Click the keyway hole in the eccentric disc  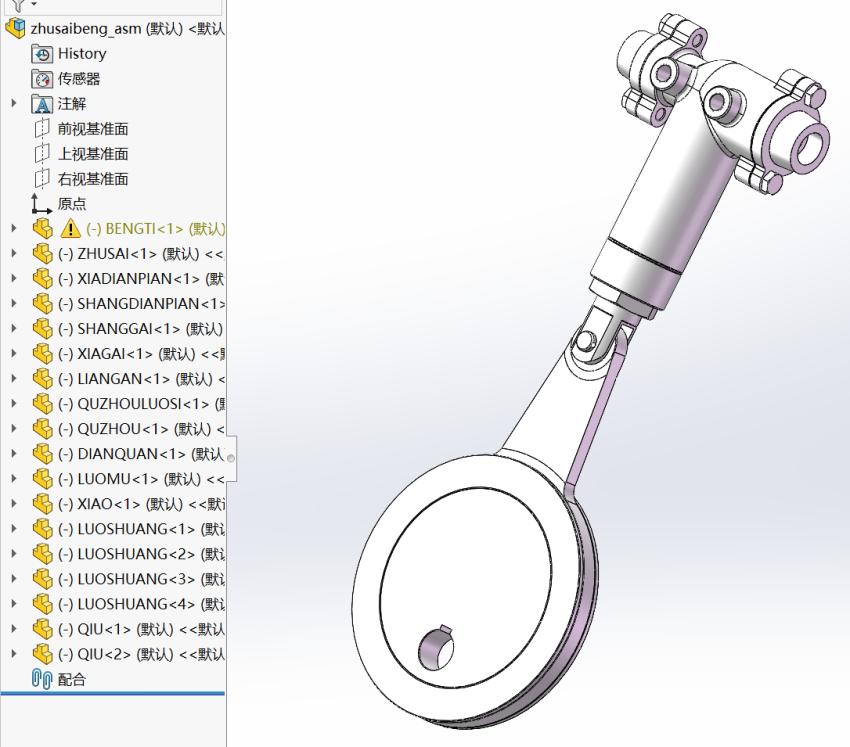(437, 648)
